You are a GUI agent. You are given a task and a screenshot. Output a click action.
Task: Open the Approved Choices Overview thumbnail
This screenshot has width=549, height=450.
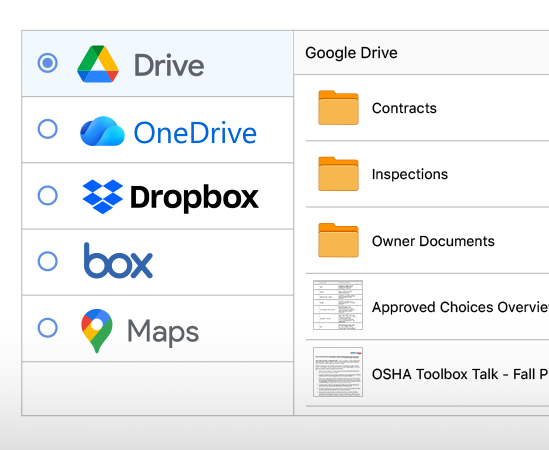(x=338, y=305)
